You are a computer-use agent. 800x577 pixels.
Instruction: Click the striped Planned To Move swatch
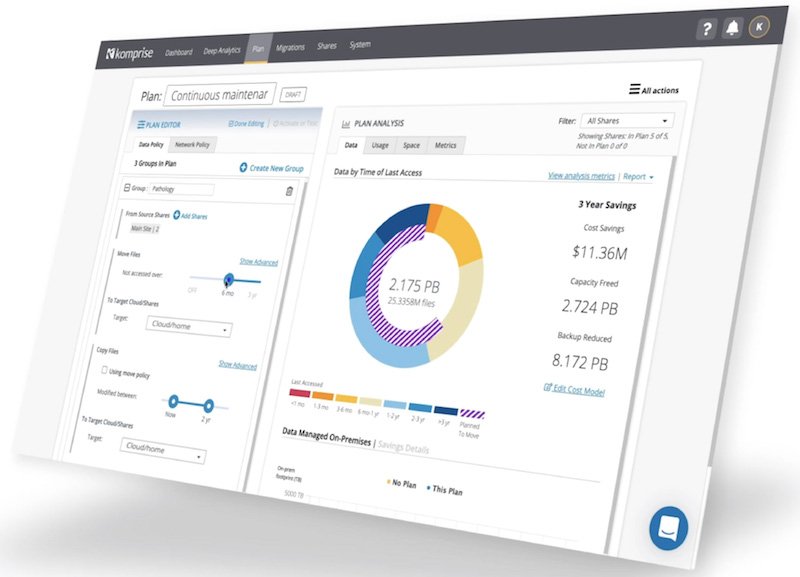tap(472, 414)
